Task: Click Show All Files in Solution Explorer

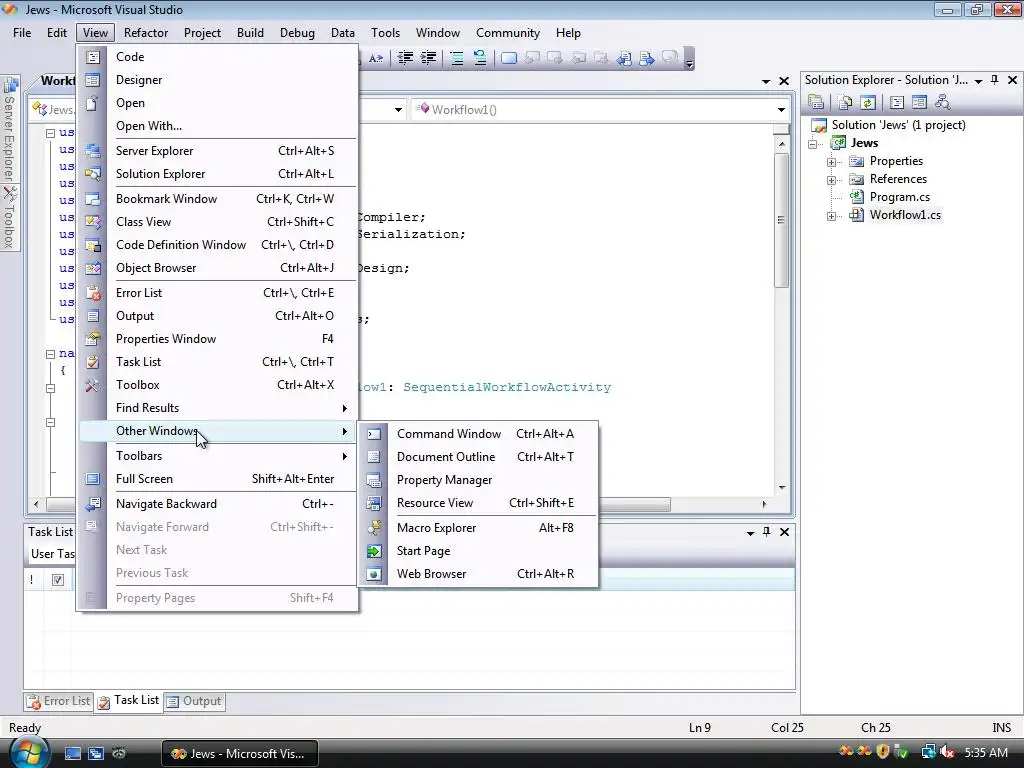Action: coord(845,102)
